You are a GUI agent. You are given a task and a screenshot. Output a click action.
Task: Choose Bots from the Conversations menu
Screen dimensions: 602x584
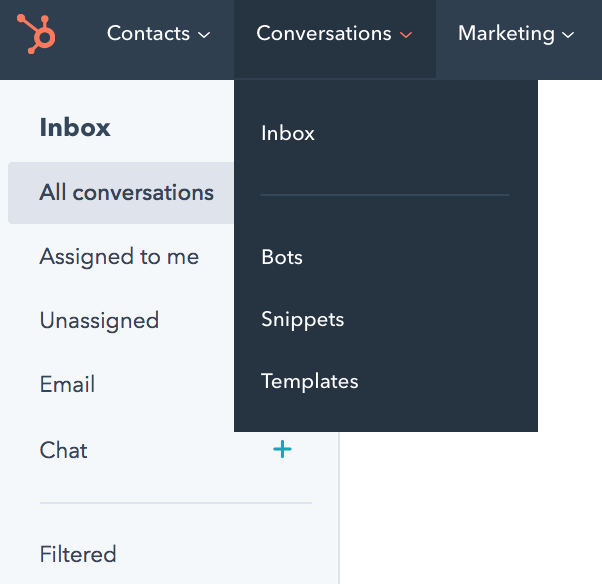[282, 257]
